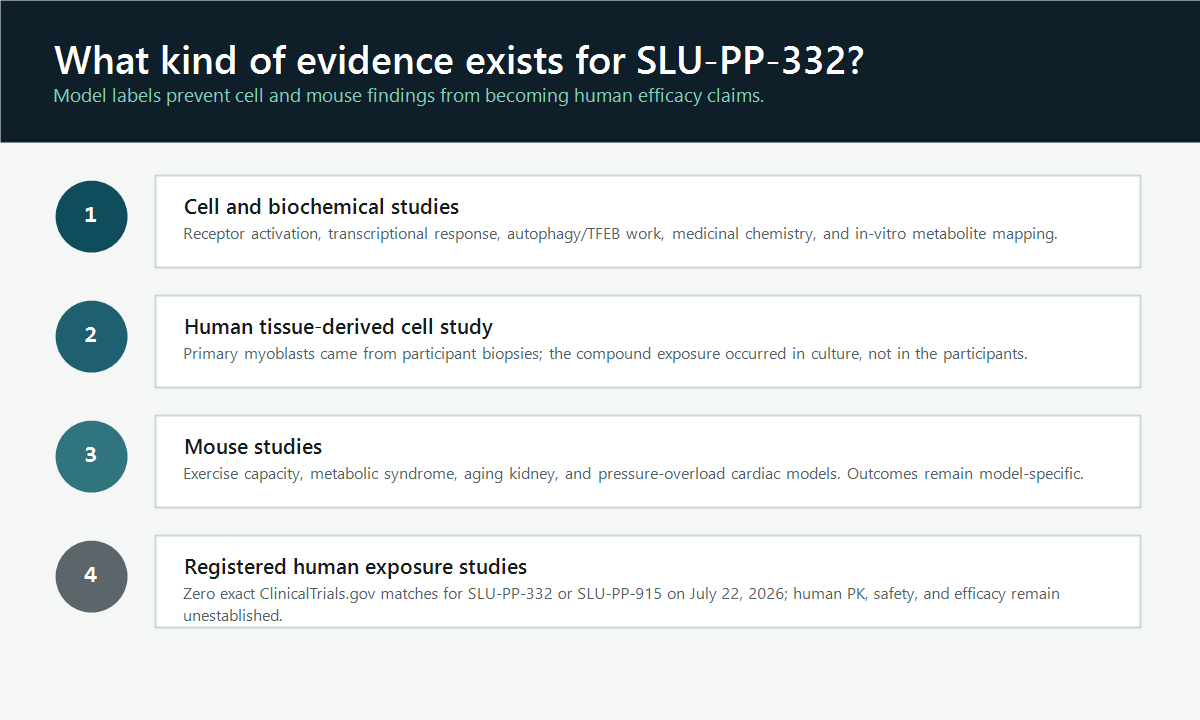Click the description starting 'Primary myoblasts came from'
The width and height of the screenshot is (1200, 720).
click(605, 354)
